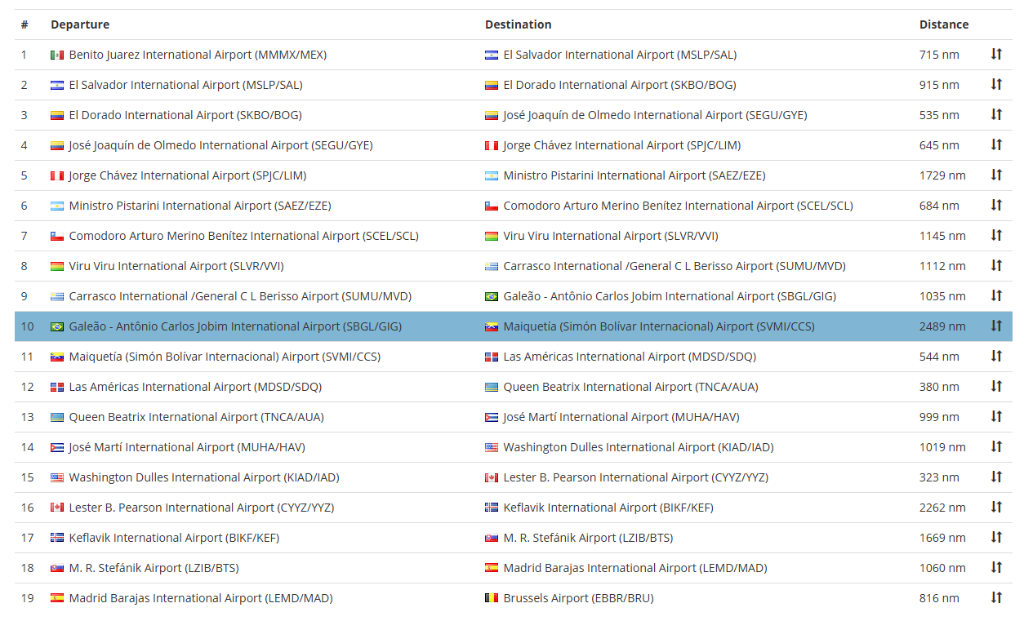Click the 323 nm distance value
This screenshot has height=621, width=1024.
coord(939,477)
